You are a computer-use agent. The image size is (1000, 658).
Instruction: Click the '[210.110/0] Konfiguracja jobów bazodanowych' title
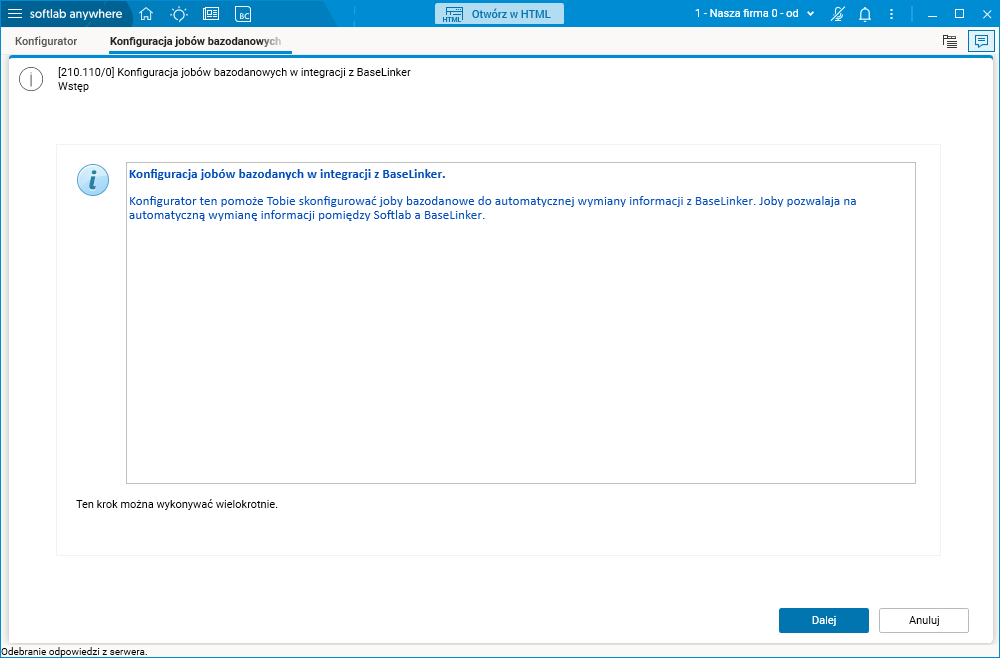pyautogui.click(x=234, y=72)
